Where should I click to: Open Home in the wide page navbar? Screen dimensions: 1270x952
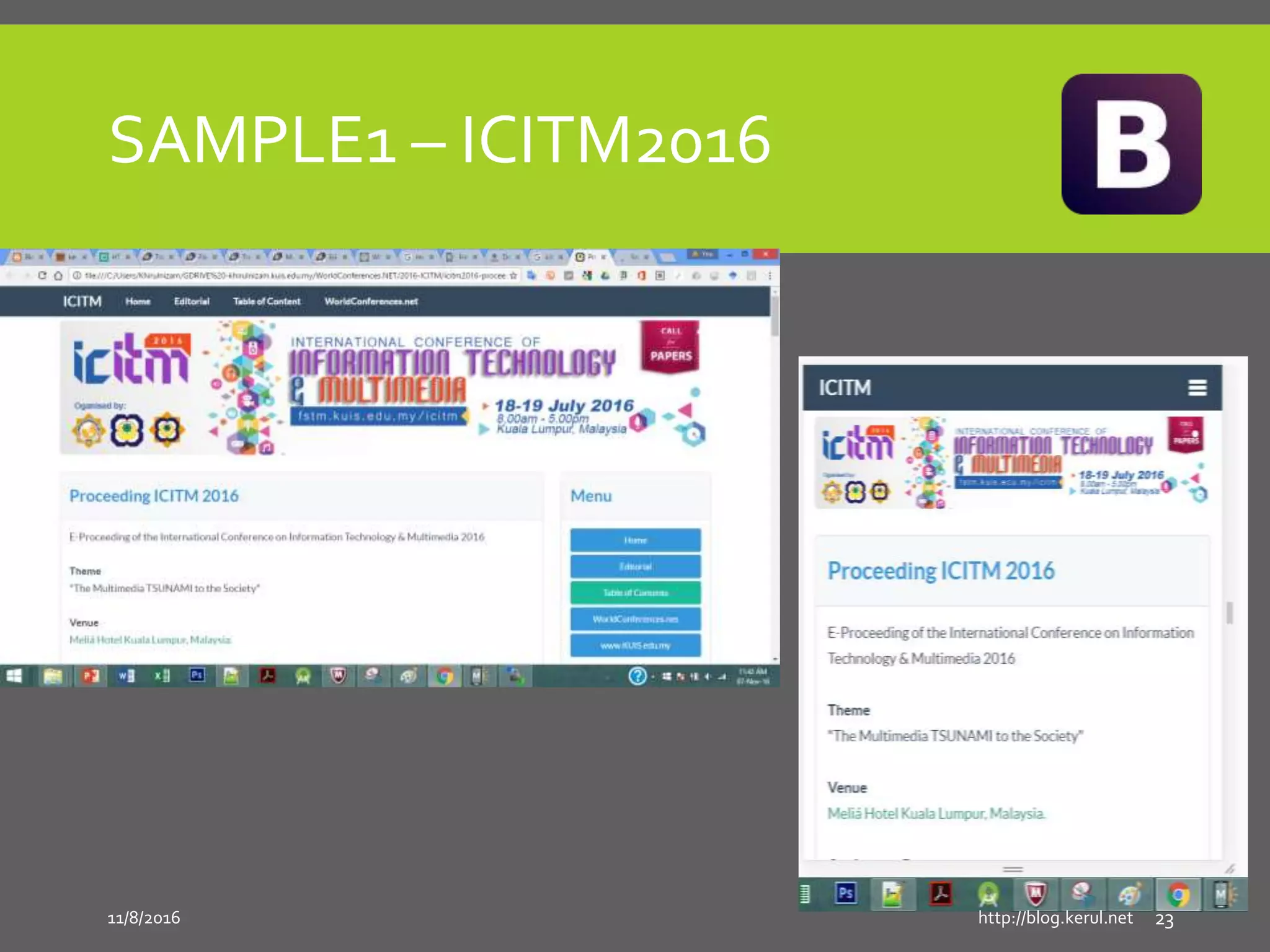tap(138, 302)
